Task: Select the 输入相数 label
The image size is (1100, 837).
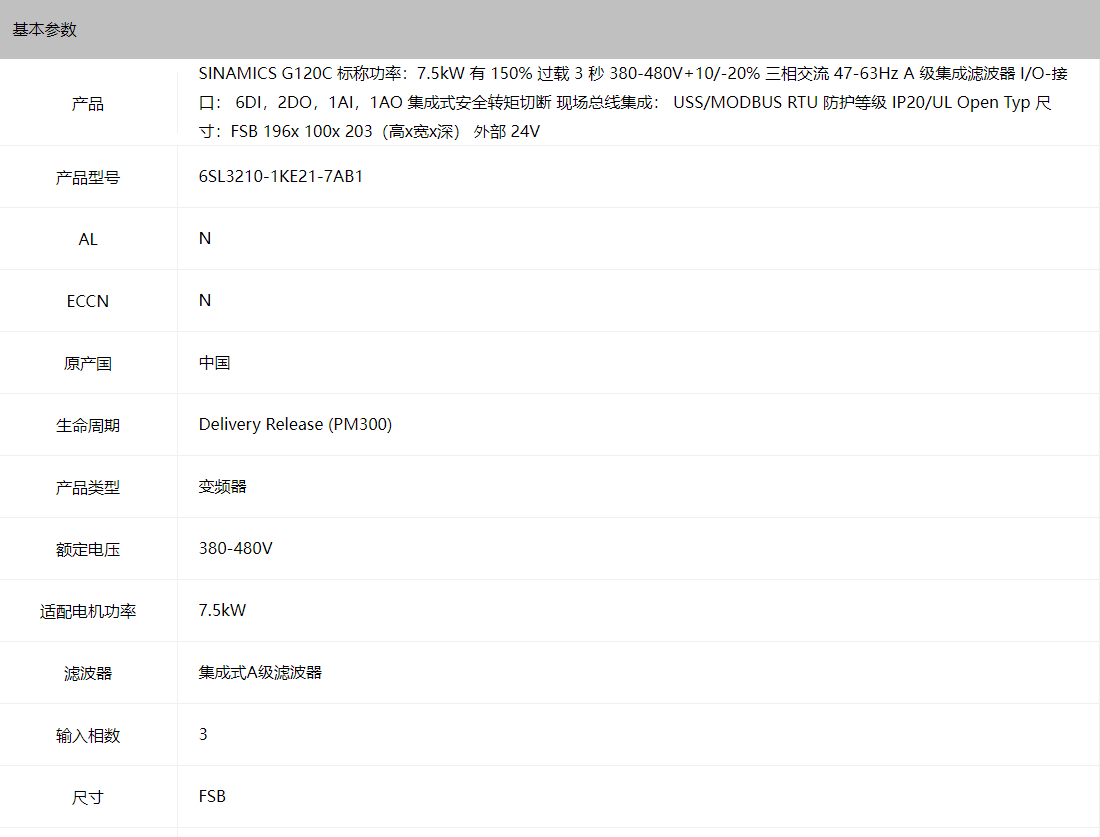Action: pos(88,735)
